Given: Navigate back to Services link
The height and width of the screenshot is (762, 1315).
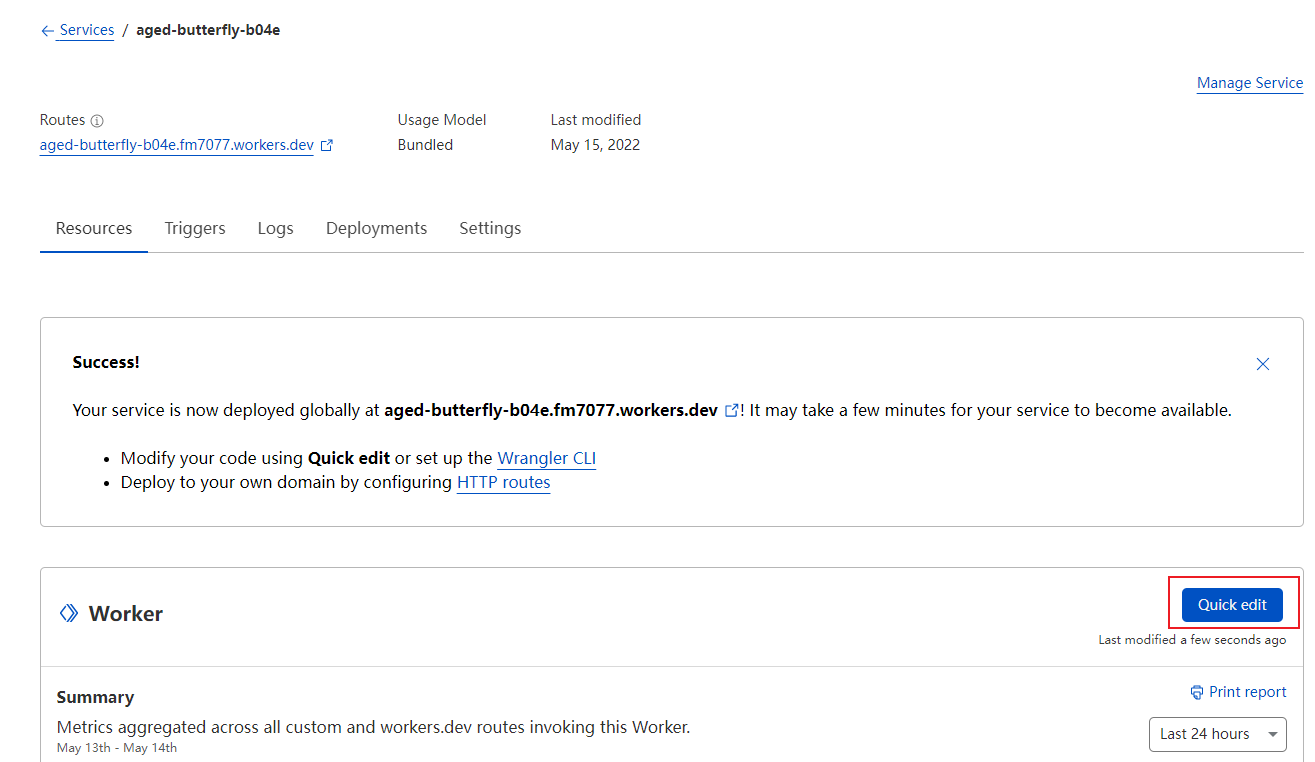Looking at the screenshot, I should pos(87,30).
